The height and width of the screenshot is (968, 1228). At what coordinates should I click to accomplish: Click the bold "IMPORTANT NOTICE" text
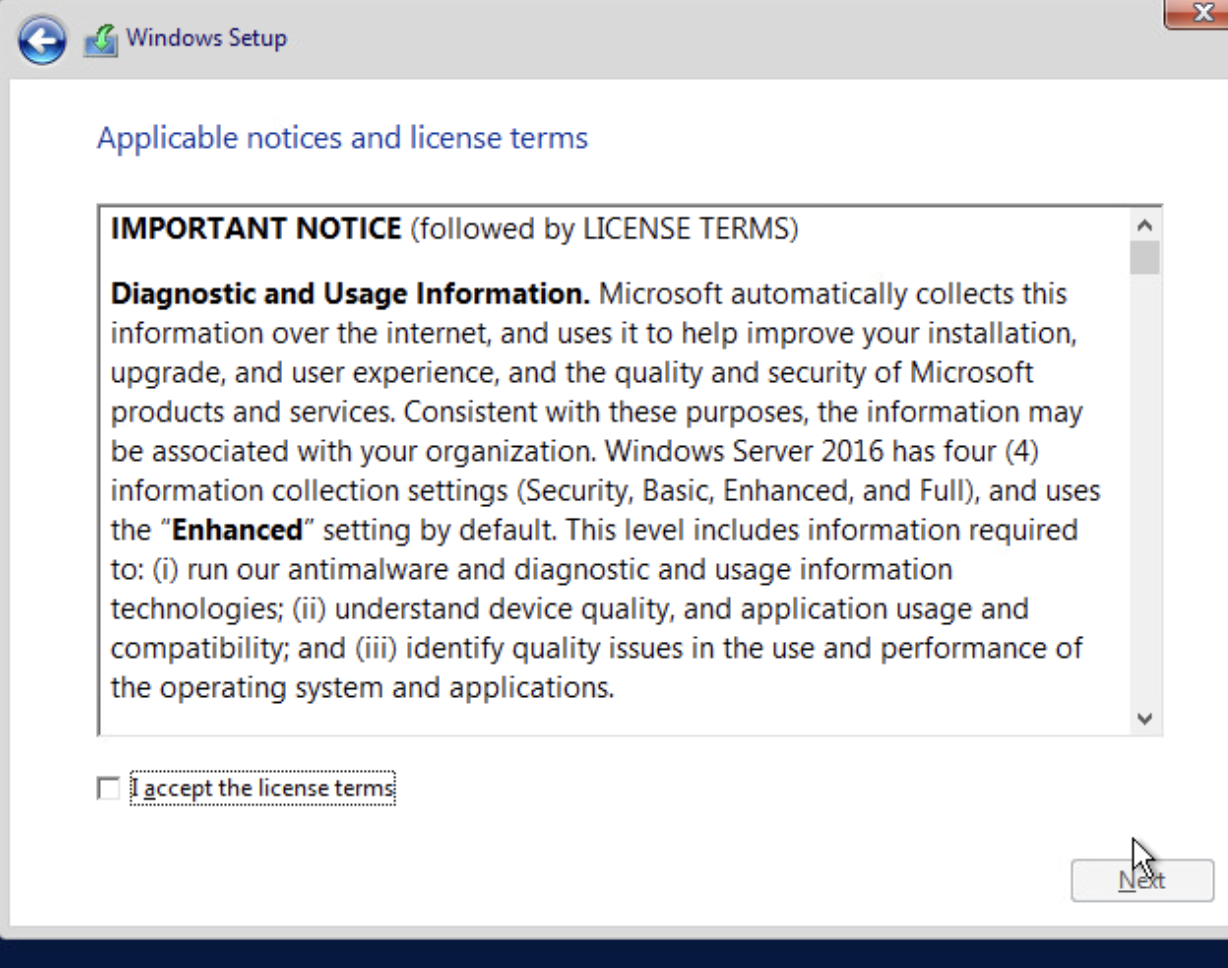coord(255,229)
